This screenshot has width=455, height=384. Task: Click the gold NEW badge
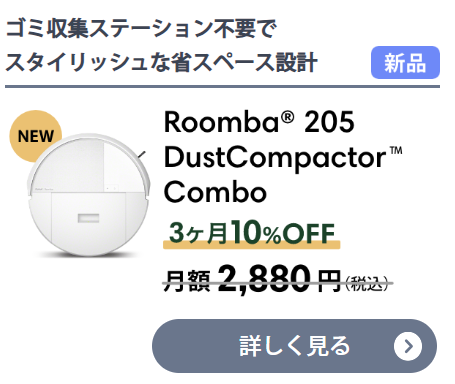pos(36,136)
